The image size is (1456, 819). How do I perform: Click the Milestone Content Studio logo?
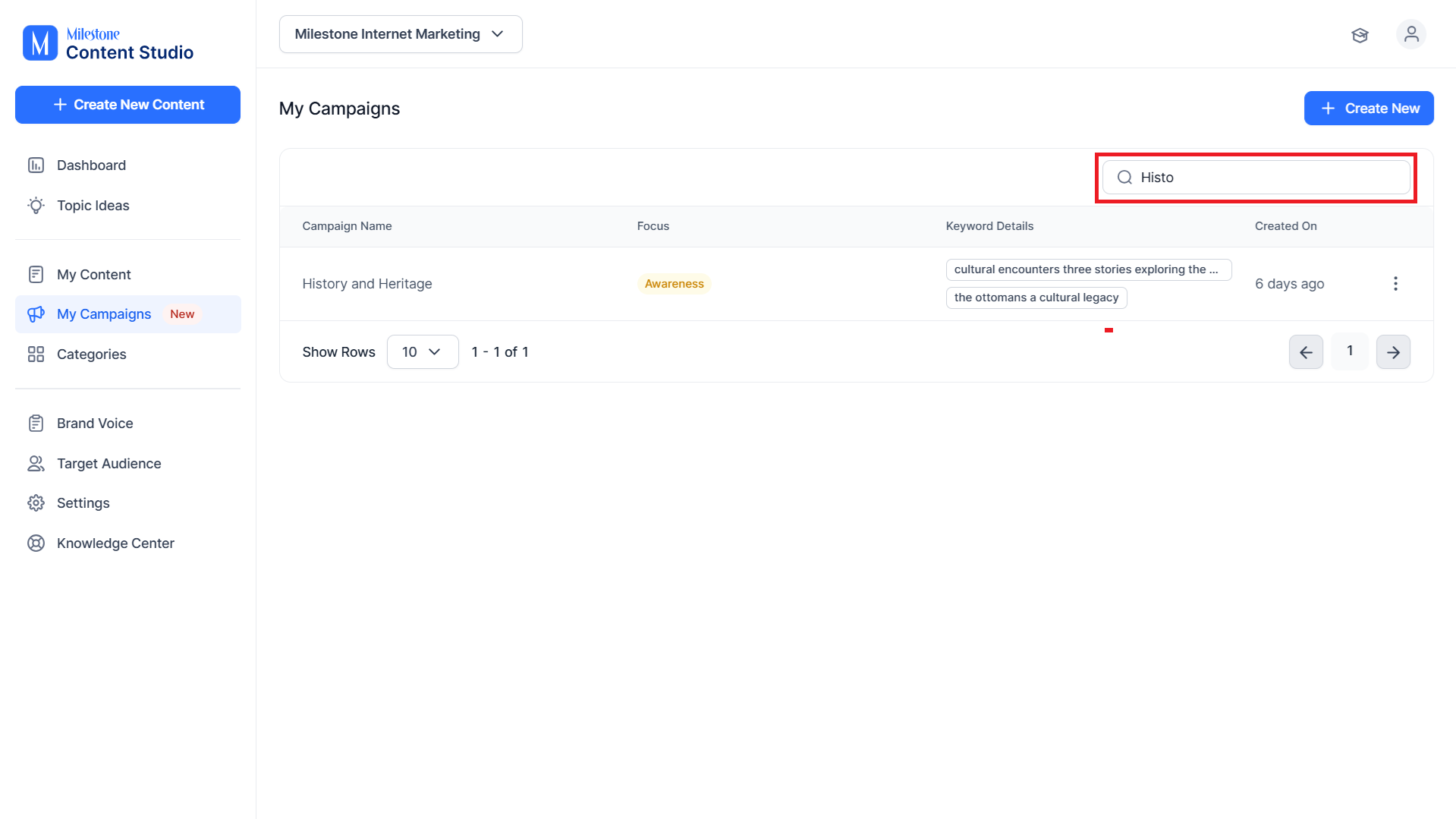coord(108,43)
